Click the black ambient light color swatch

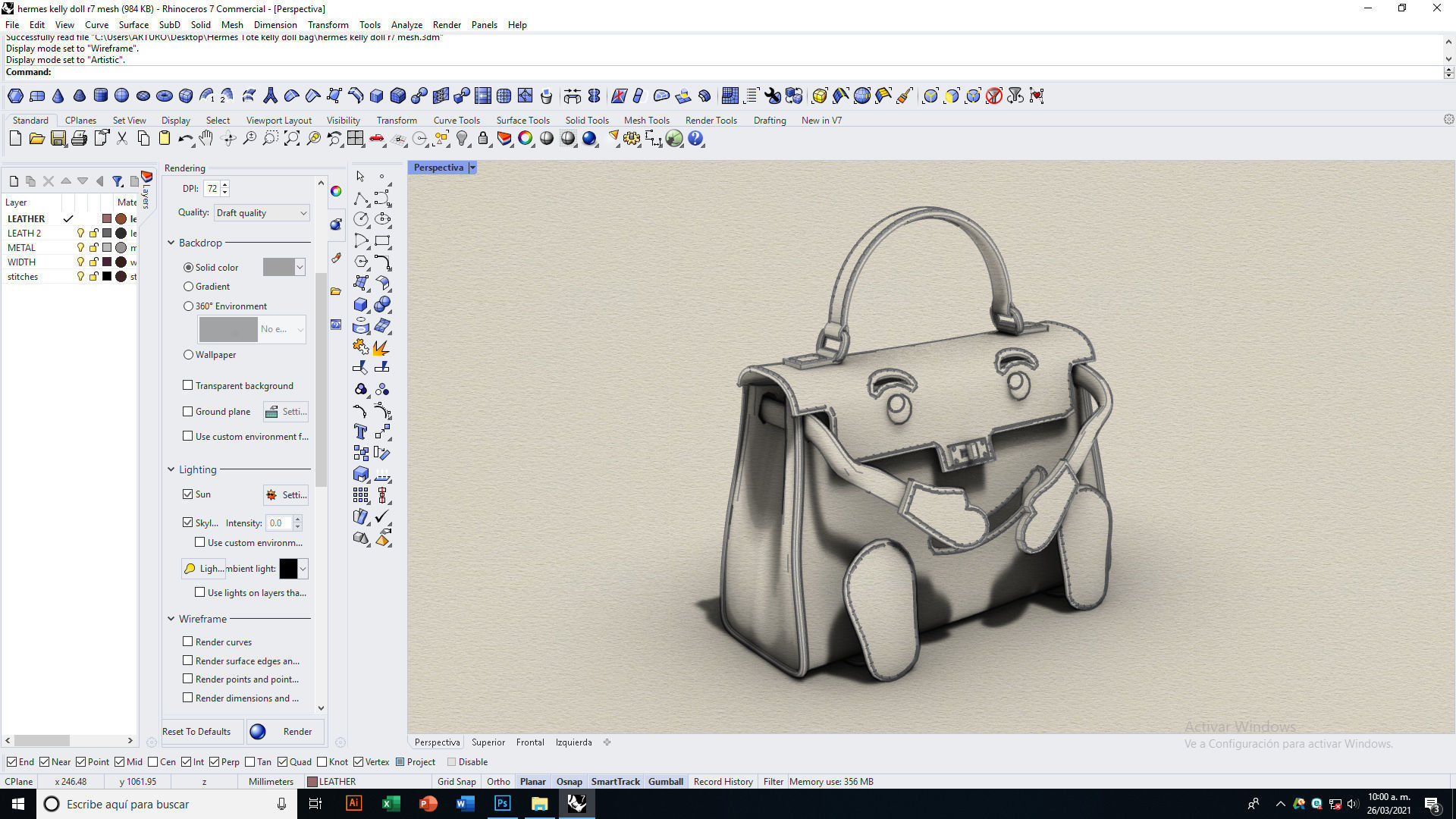[288, 568]
